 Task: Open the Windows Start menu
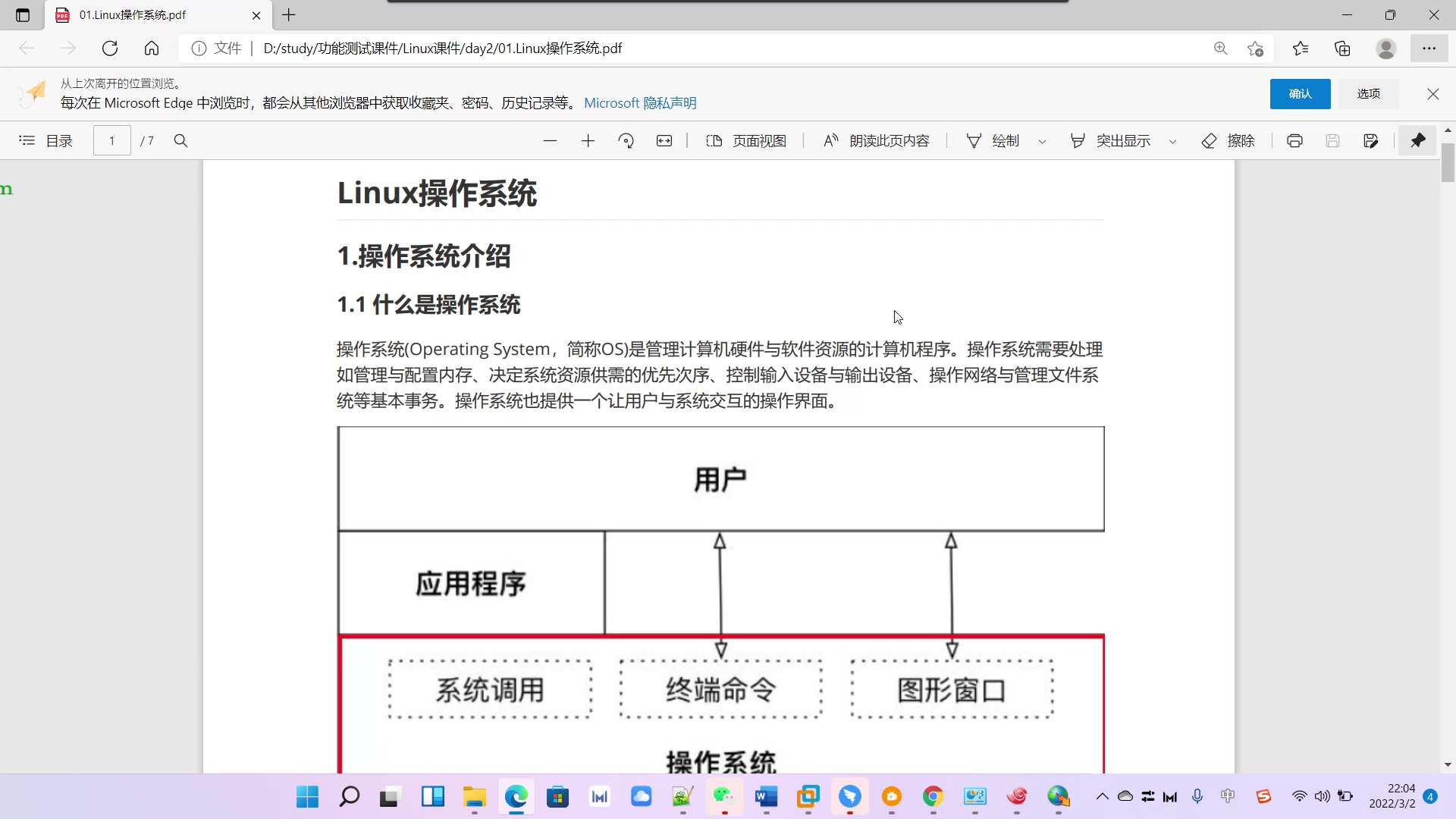[x=307, y=797]
